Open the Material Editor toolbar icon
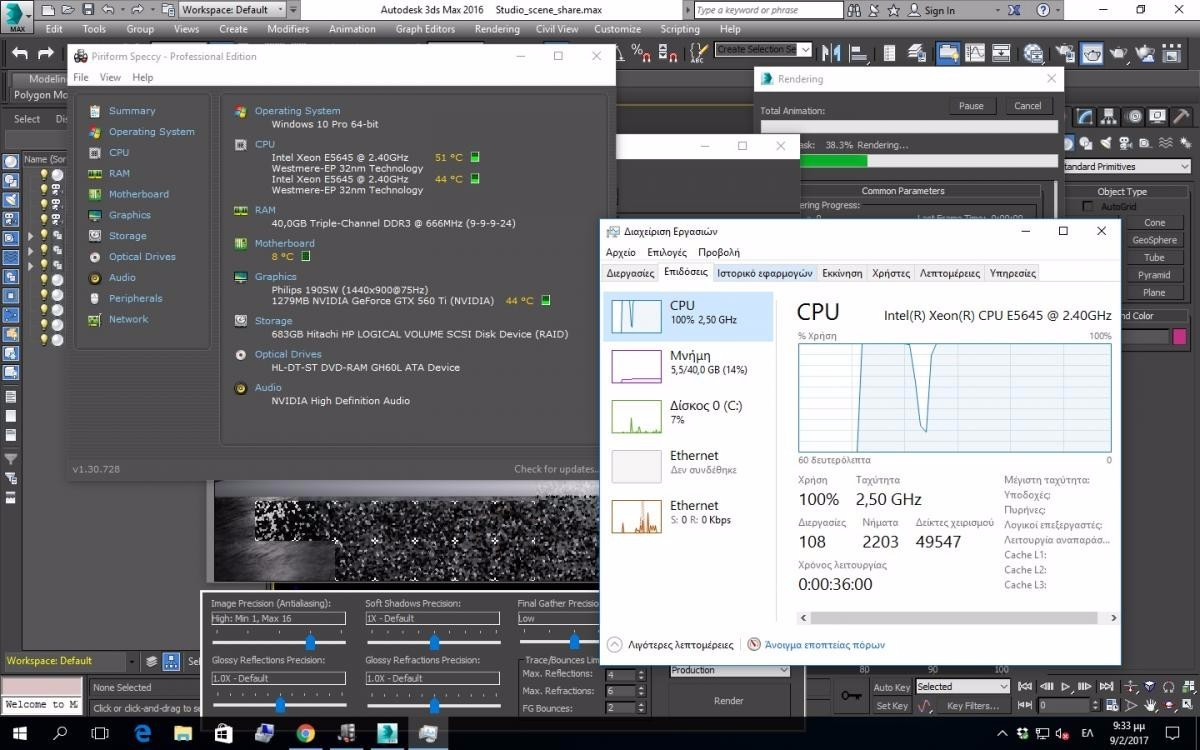This screenshot has height=750, width=1200. [x=1034, y=53]
